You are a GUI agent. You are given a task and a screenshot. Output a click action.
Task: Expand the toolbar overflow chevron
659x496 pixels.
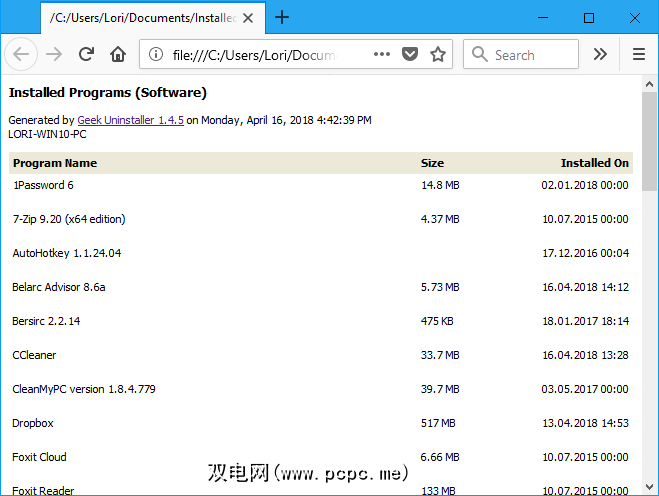(600, 54)
